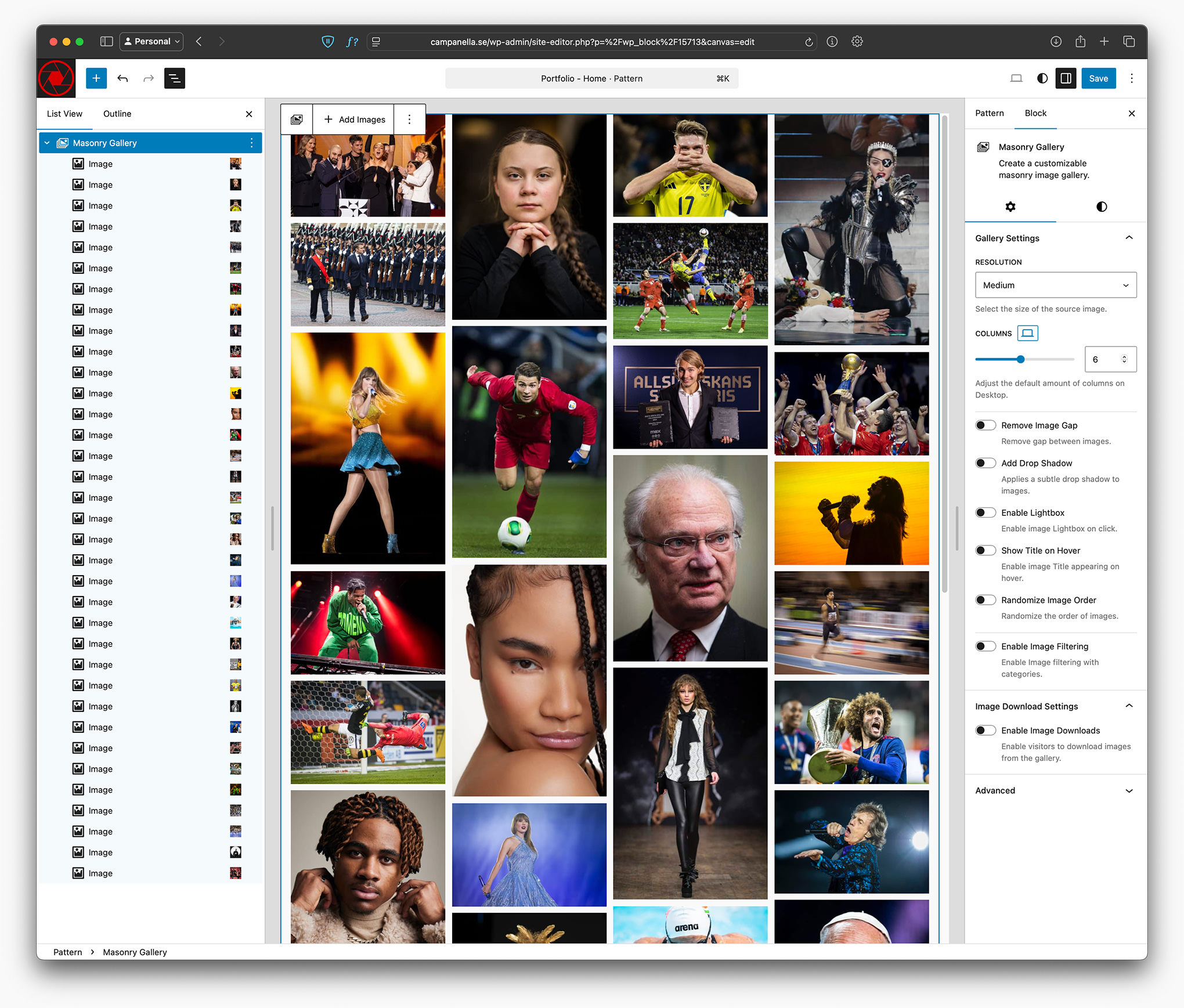Open the Styles half-circle icon in top bar
This screenshot has width=1184, height=1008.
coord(1042,78)
